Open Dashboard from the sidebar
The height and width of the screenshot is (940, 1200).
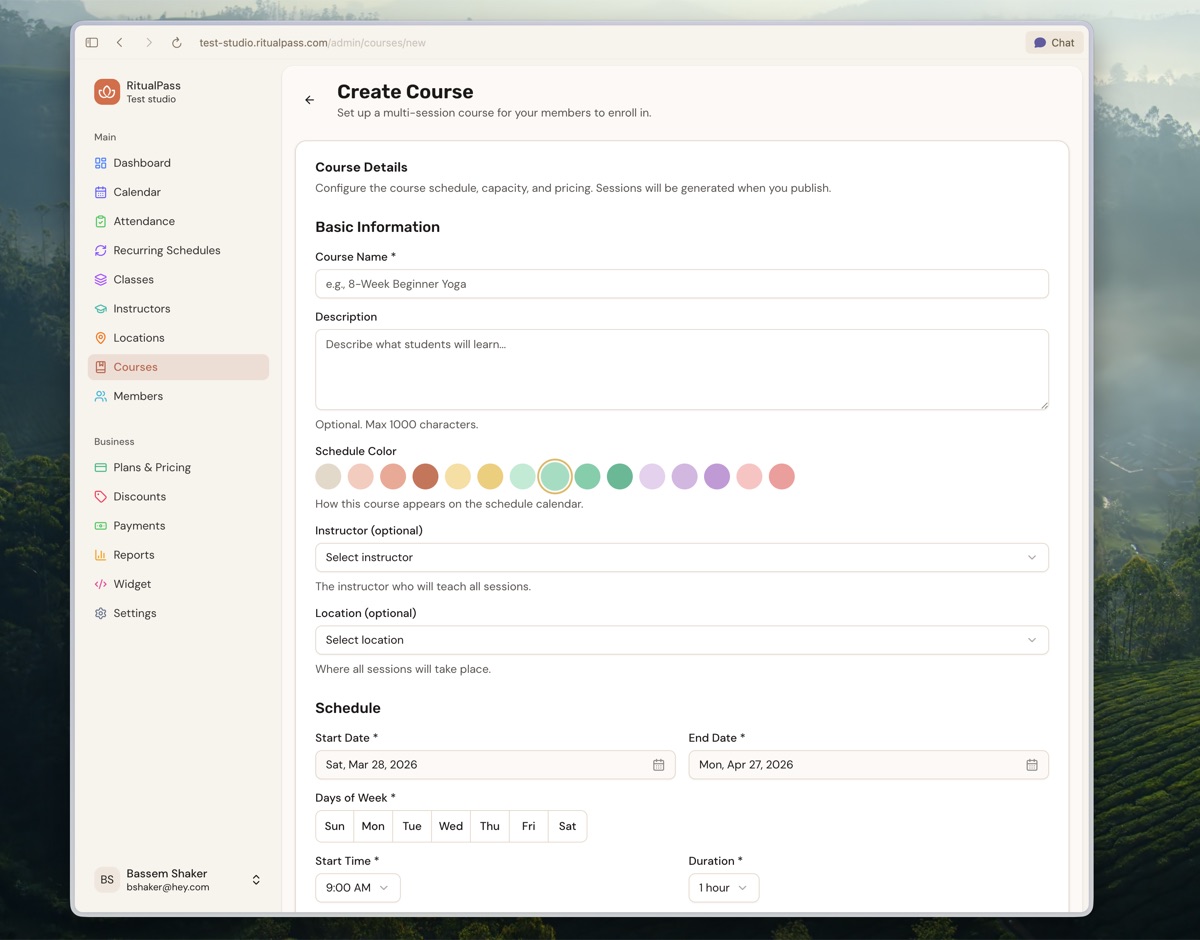[178, 163]
